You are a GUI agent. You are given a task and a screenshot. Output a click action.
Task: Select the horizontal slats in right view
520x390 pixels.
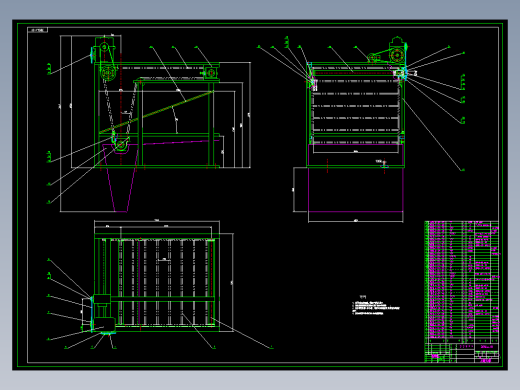[356, 106]
